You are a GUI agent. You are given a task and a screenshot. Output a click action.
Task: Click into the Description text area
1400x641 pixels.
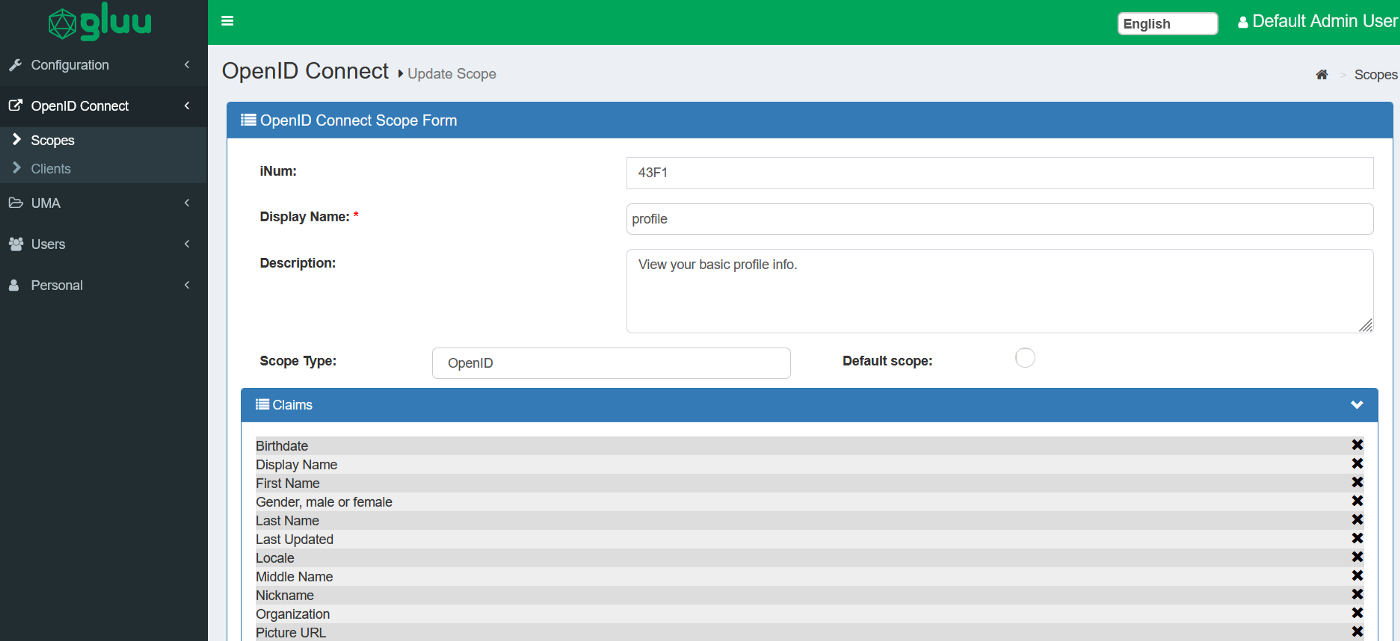(x=1000, y=291)
